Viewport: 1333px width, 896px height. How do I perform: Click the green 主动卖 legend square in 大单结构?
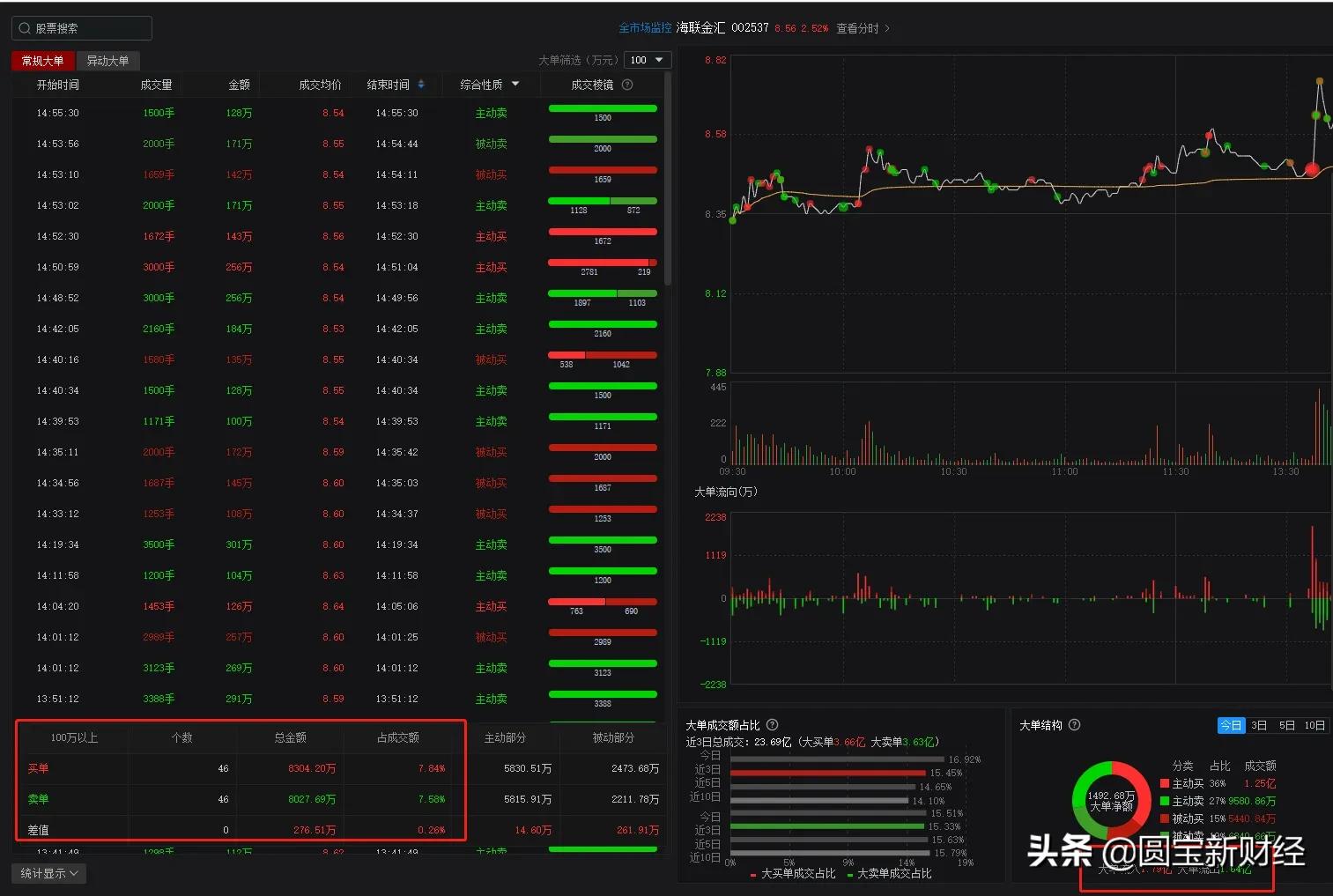pyautogui.click(x=1165, y=802)
